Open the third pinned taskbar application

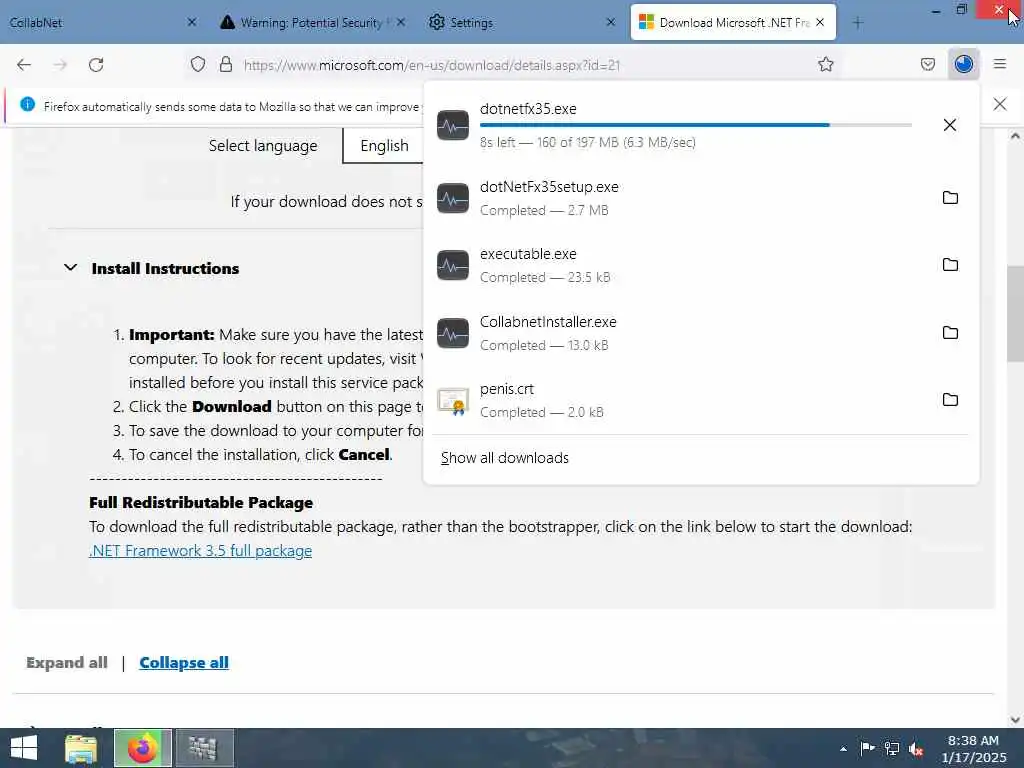[204, 748]
